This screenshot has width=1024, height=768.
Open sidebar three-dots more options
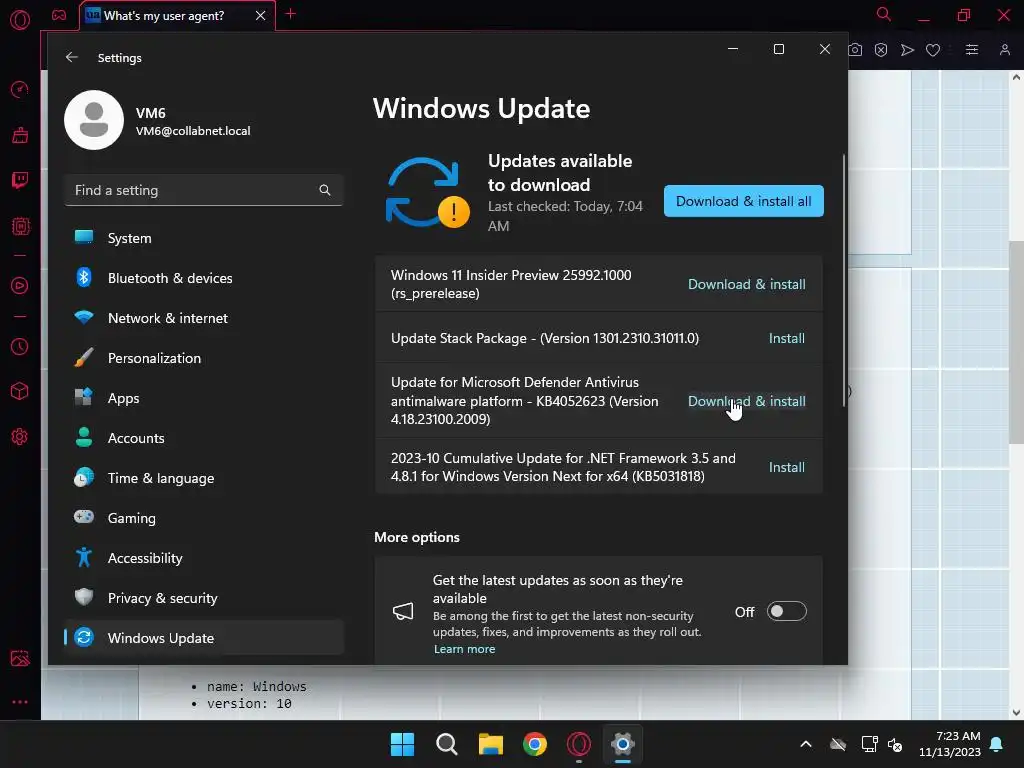pyautogui.click(x=20, y=702)
